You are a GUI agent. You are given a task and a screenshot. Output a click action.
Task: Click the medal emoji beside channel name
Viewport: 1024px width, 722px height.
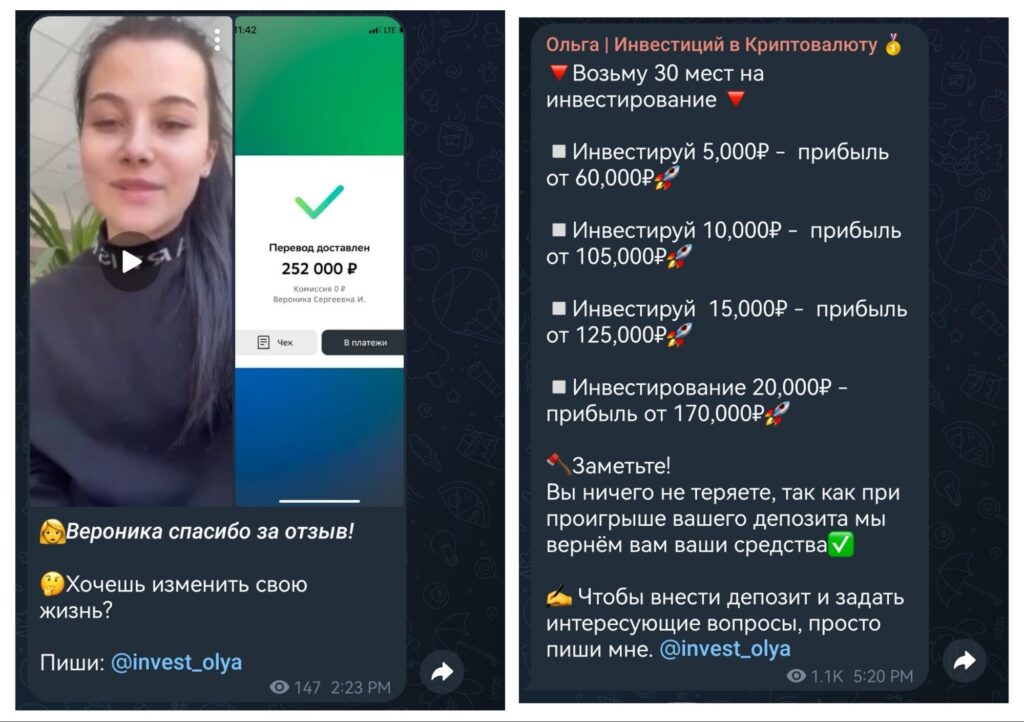(x=893, y=44)
